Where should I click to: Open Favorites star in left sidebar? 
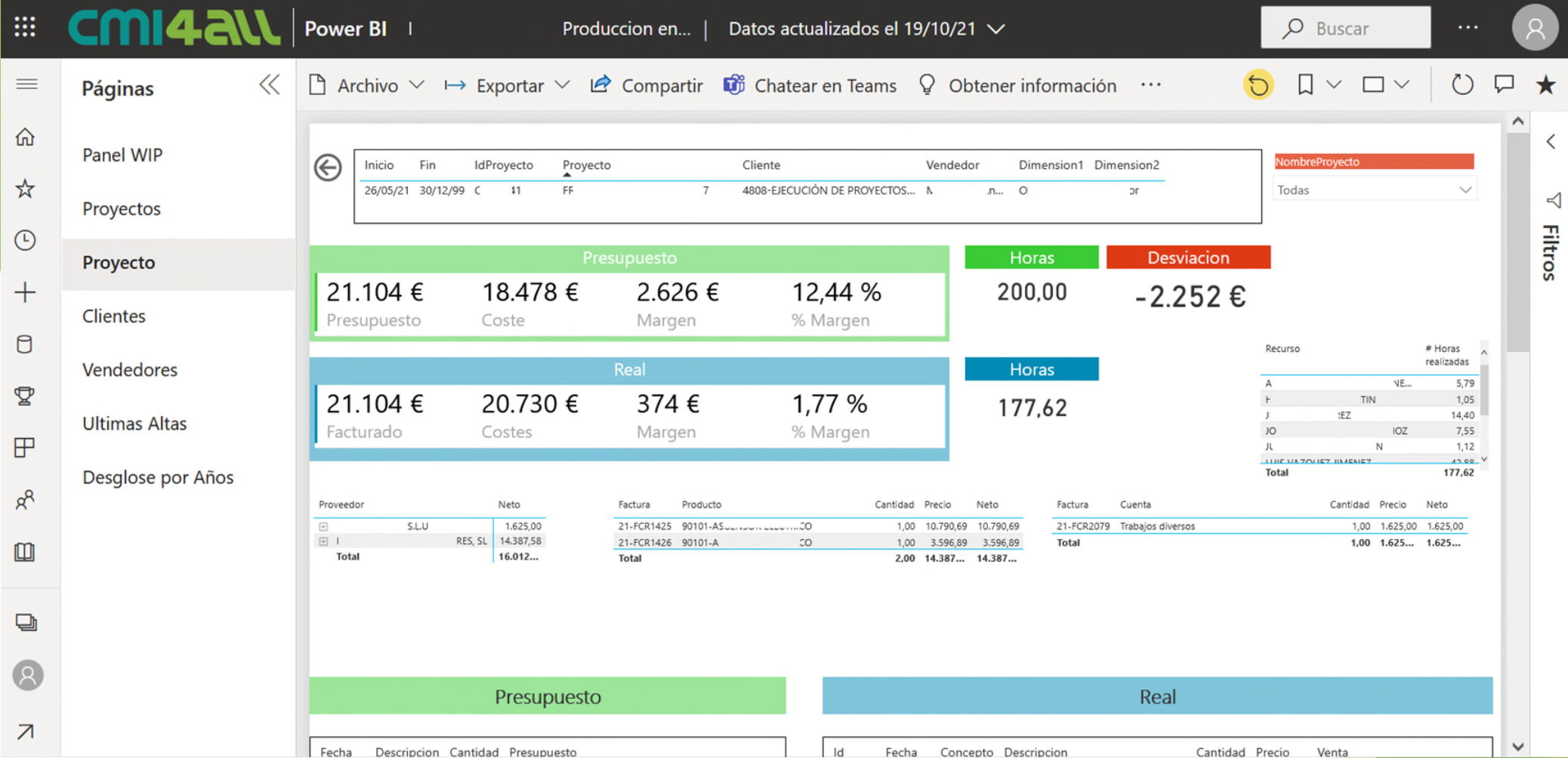tap(26, 189)
